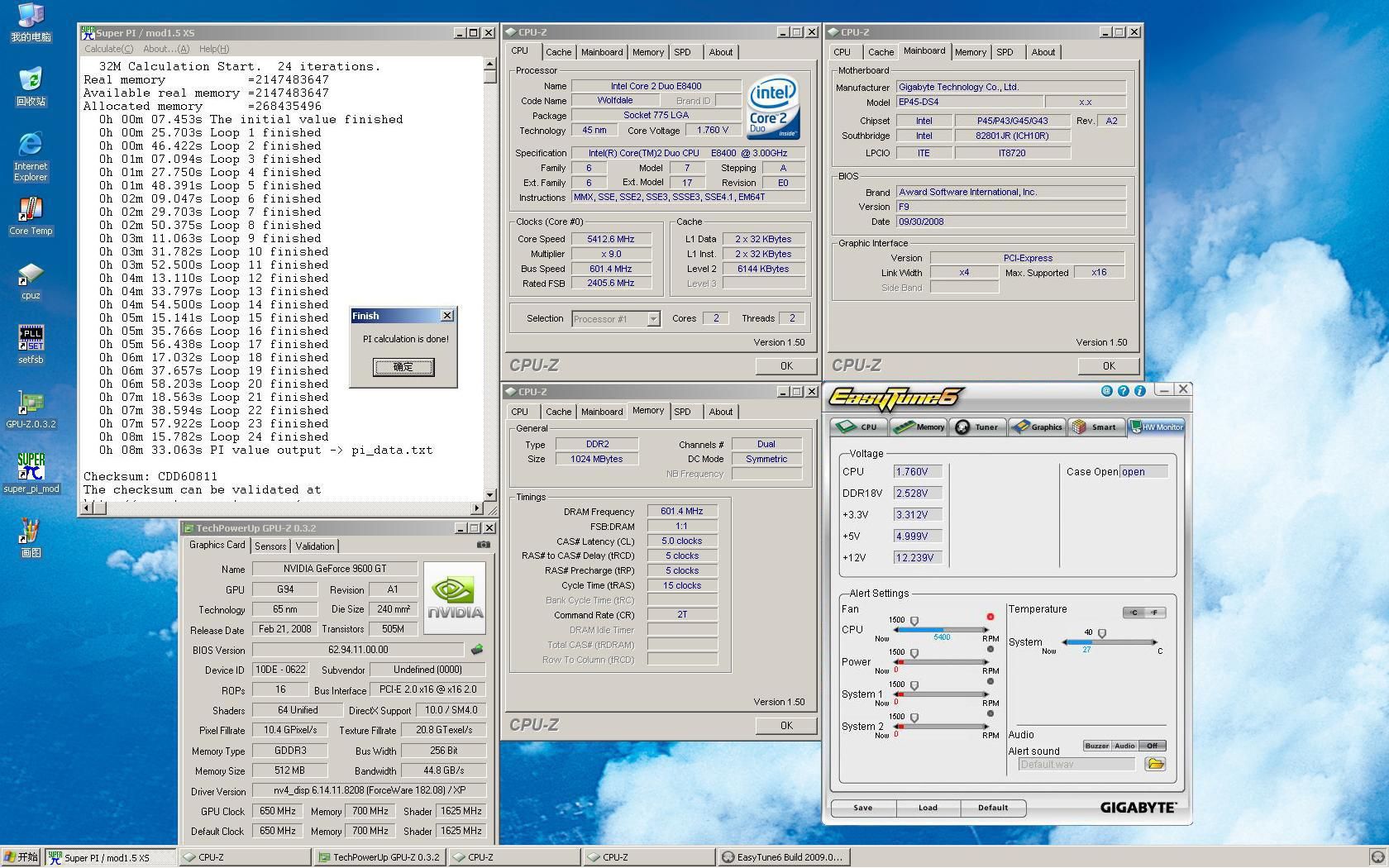Click the GPU-Z BIOS save chip icon
Viewport: 1389px width, 868px height.
point(477,650)
